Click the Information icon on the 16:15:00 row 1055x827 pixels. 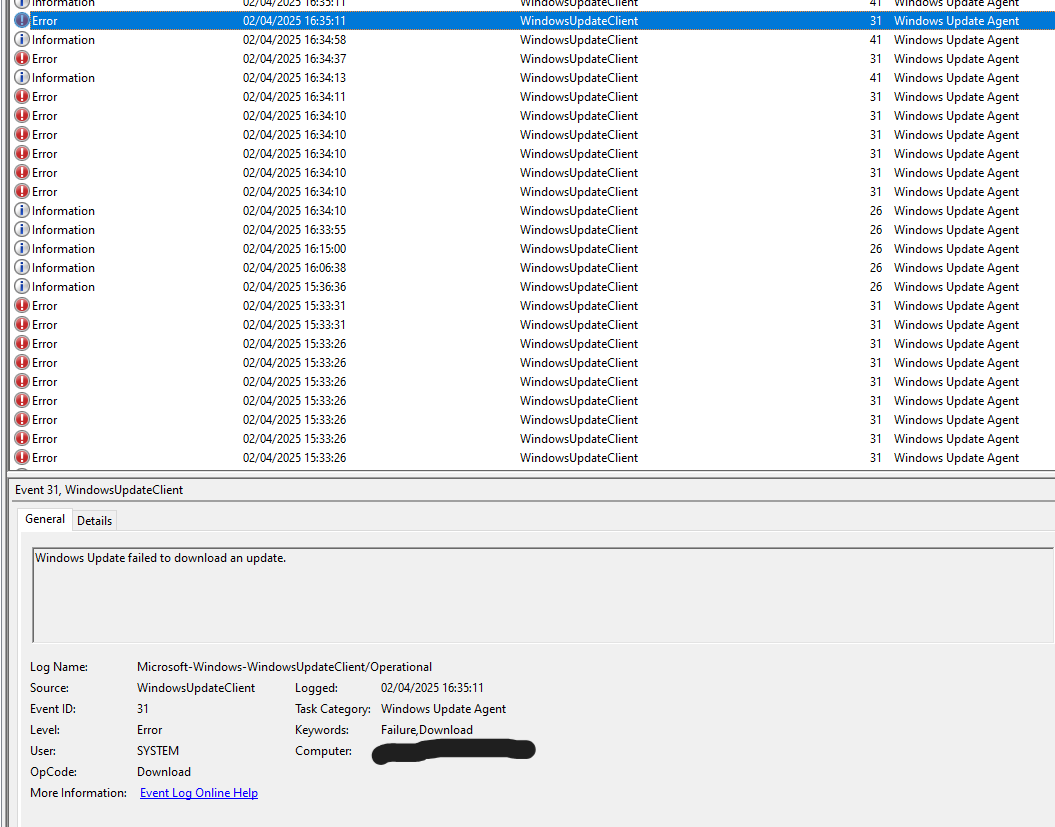tap(22, 248)
